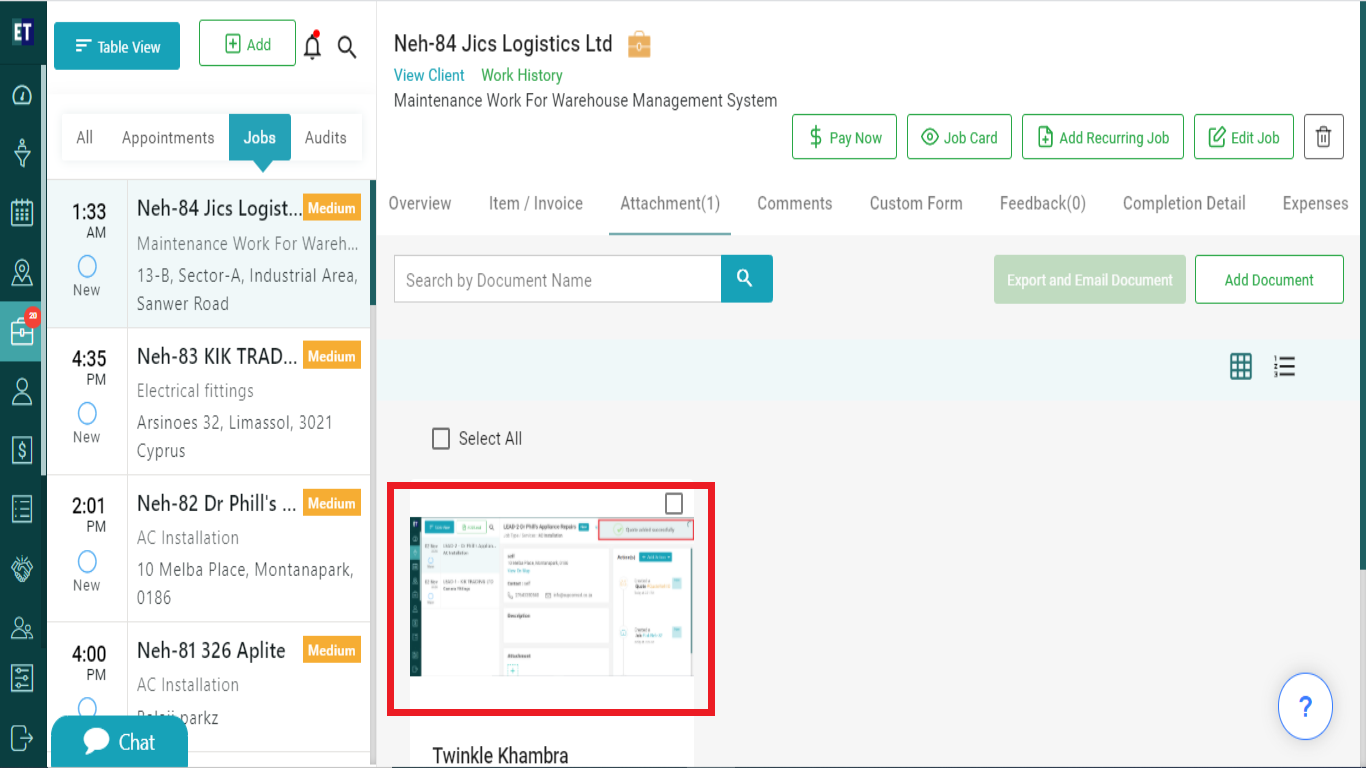
Task: Select the Neh-84 Jics Logistics job row
Action: coord(209,254)
